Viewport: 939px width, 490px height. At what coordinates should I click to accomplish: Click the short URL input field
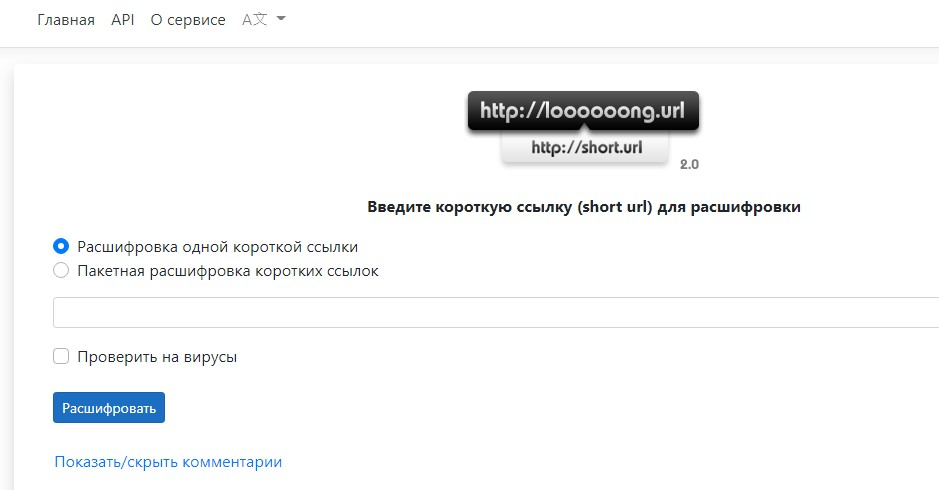coord(496,312)
